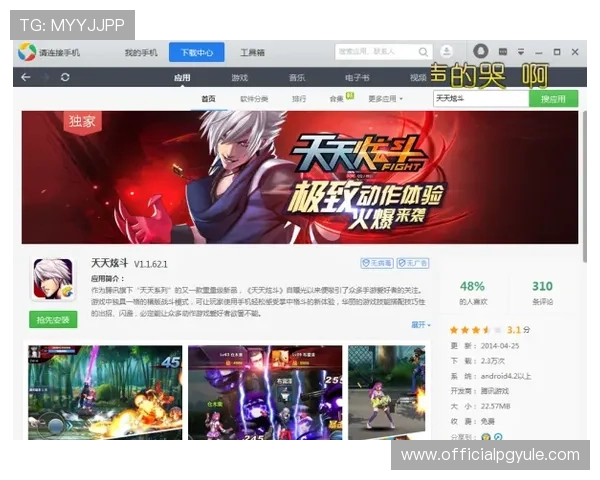Click the top search box for apps and contacts
This screenshot has height=480, width=600.
[x=384, y=52]
